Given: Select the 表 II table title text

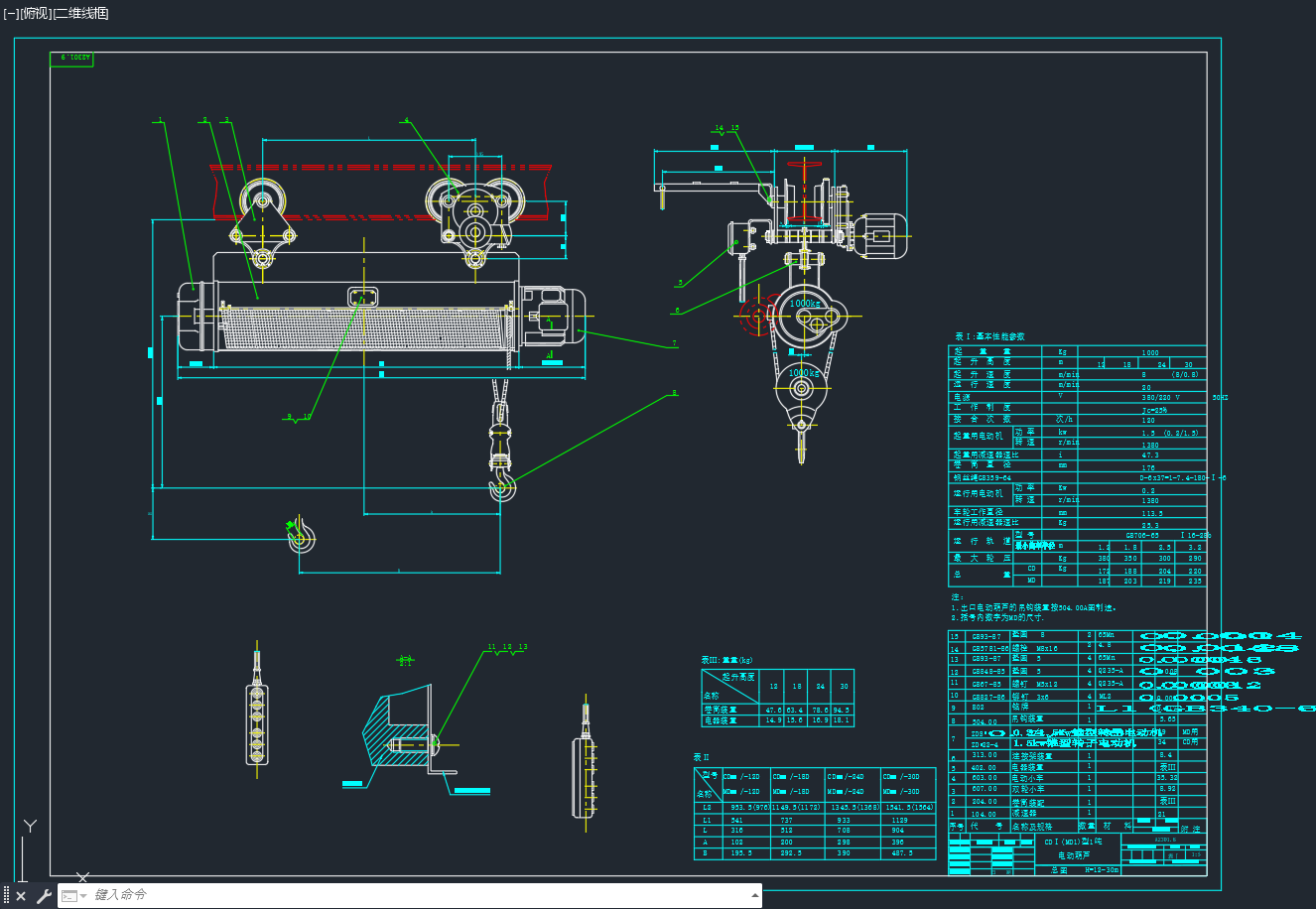Looking at the screenshot, I should pos(702,757).
